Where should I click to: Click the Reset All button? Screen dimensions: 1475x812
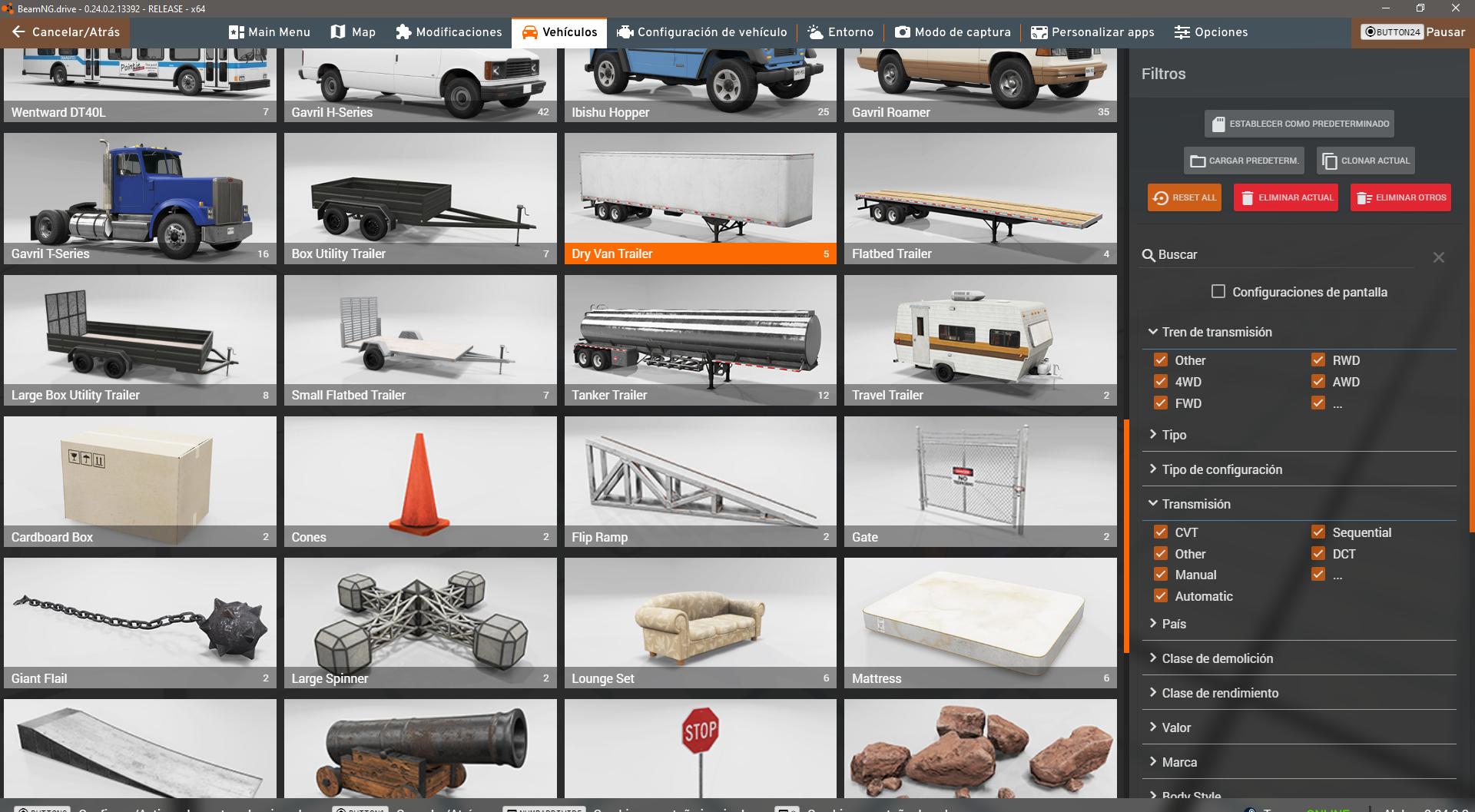point(1185,197)
